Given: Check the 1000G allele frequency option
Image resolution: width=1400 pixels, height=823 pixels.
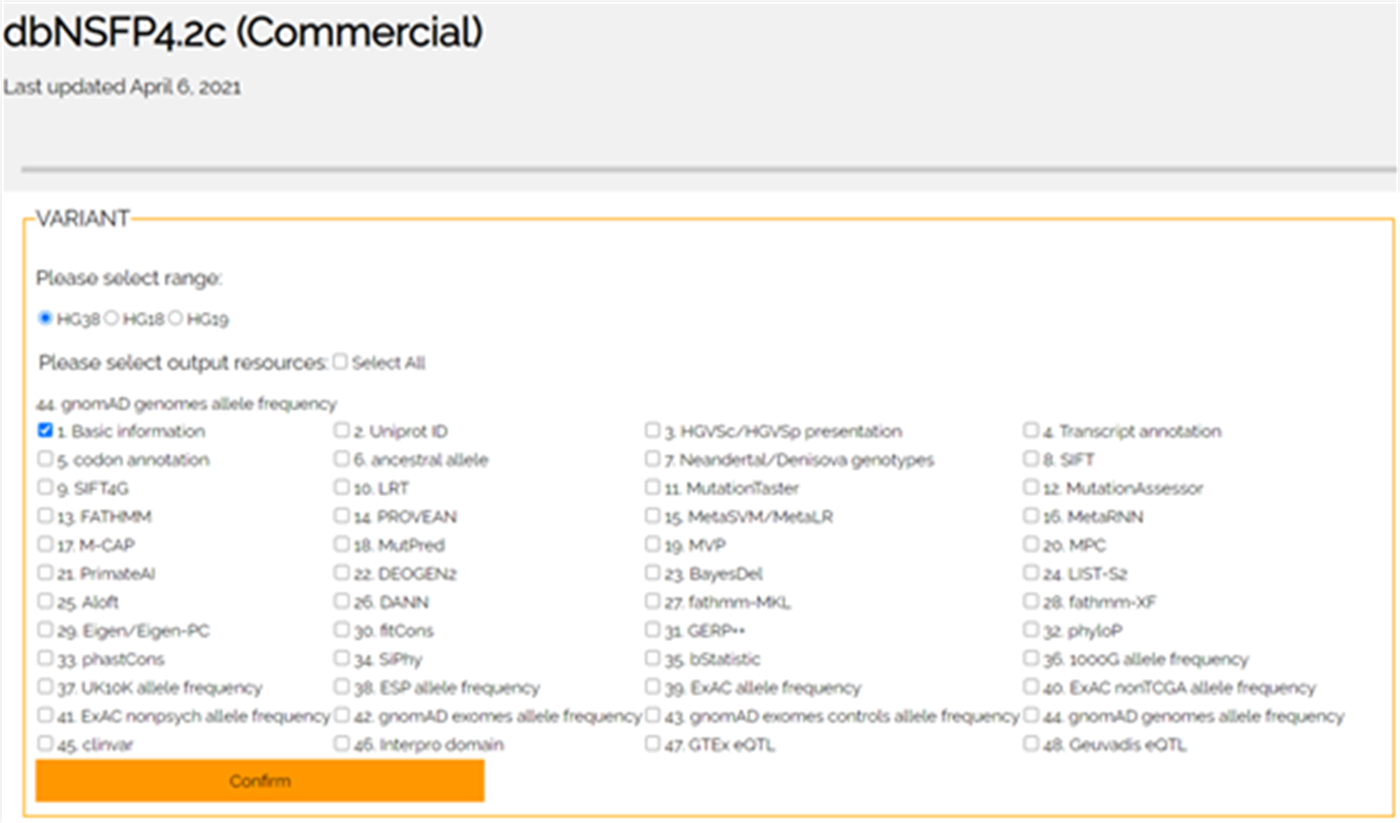Looking at the screenshot, I should [1031, 659].
